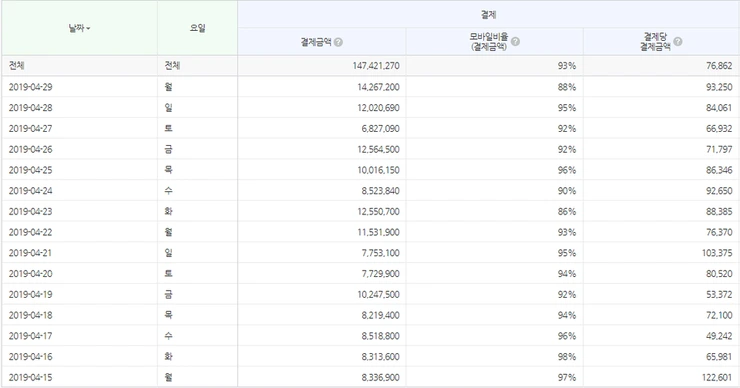Click per-payment value 92,650

(719, 191)
